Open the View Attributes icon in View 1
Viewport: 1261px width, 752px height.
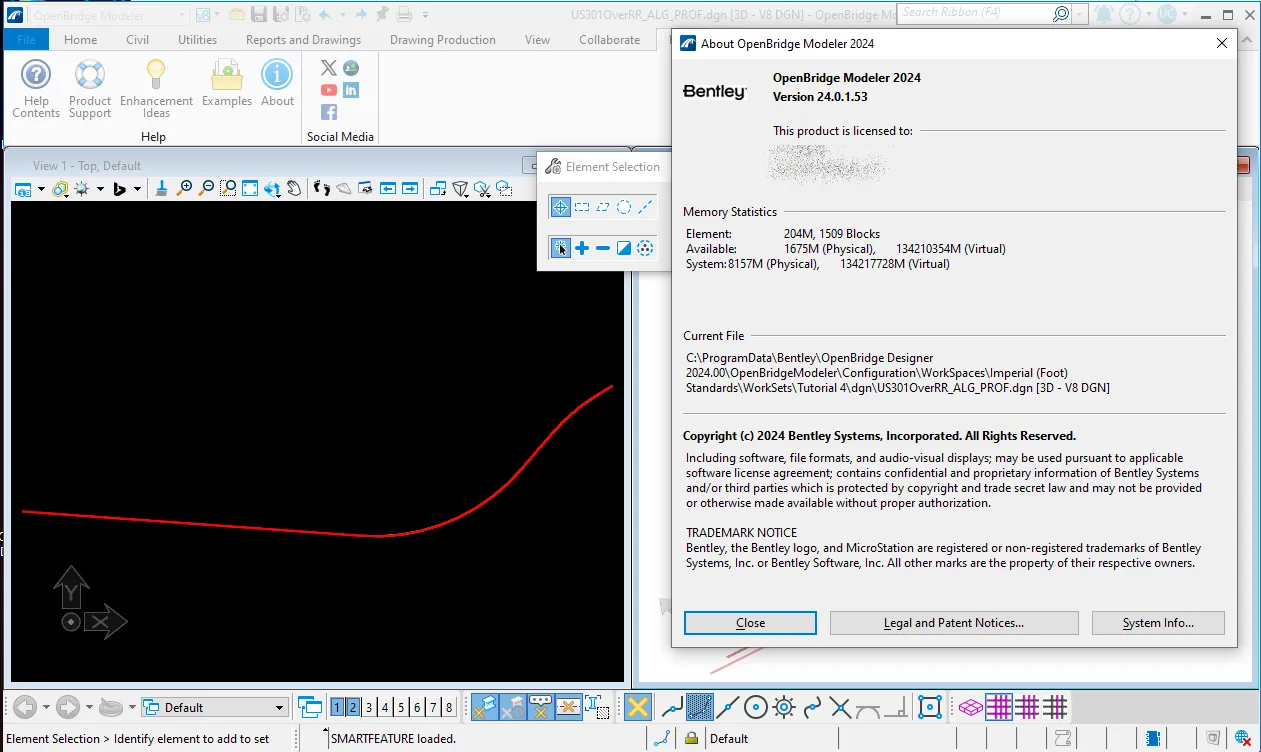point(22,188)
